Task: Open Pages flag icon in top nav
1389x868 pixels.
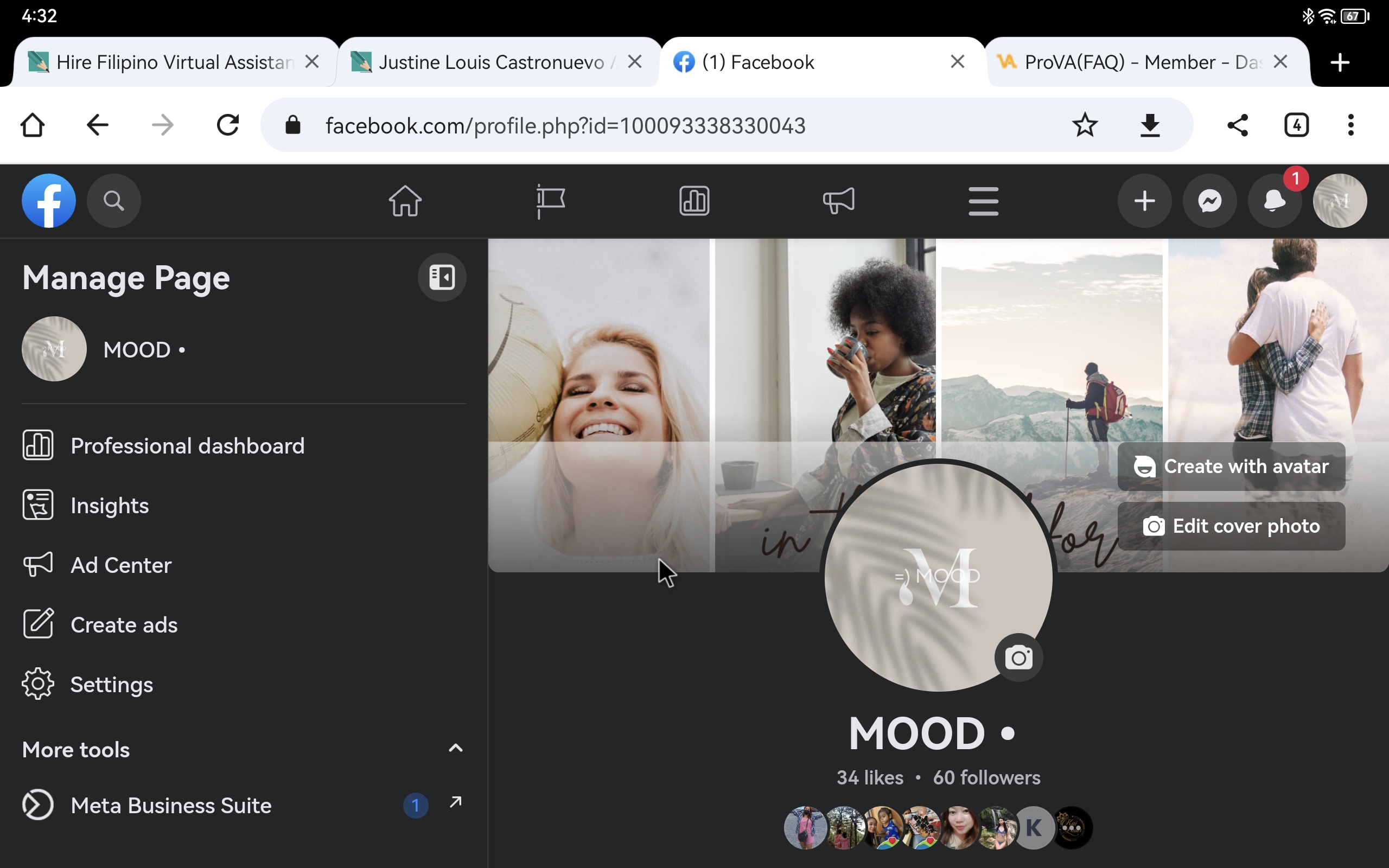Action: point(550,201)
